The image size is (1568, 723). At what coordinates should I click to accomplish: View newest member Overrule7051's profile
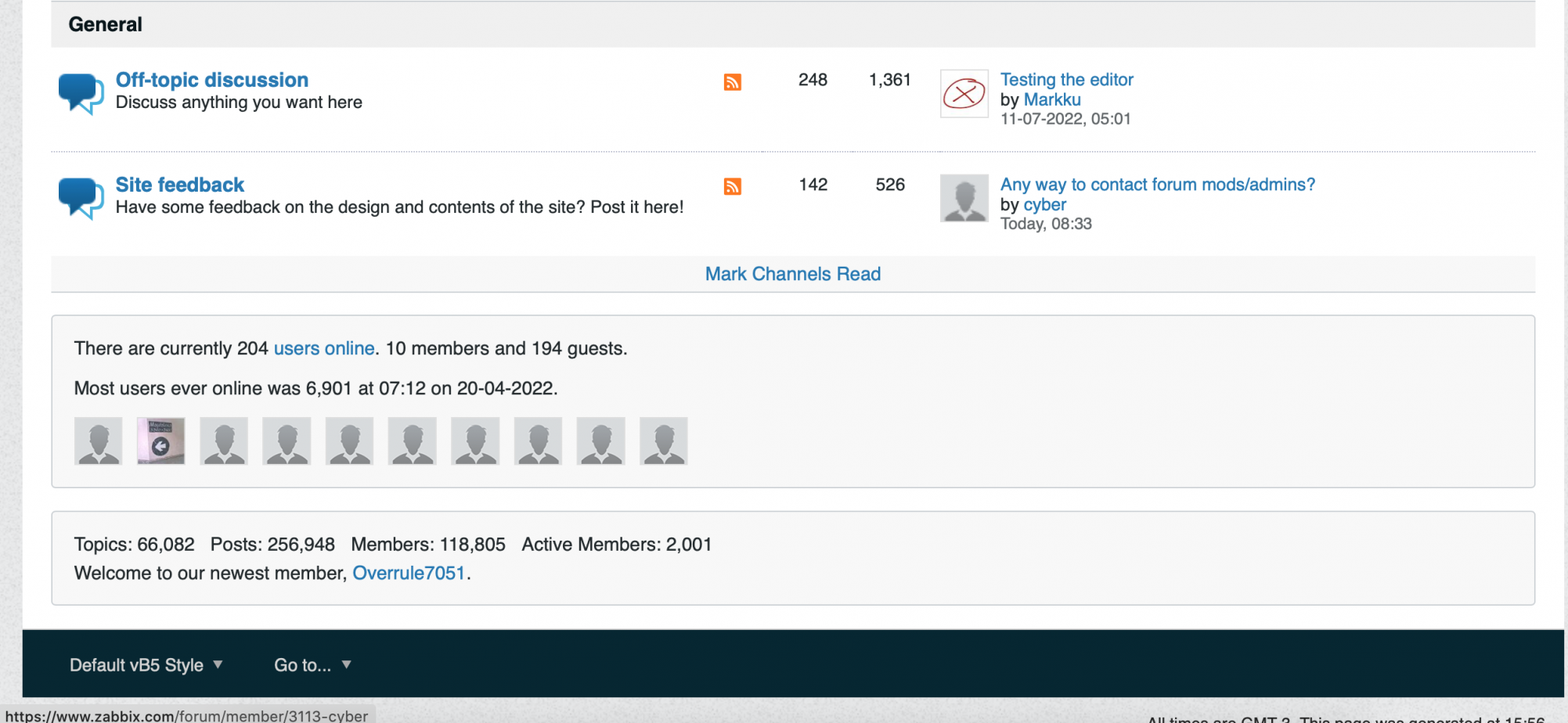click(x=409, y=573)
